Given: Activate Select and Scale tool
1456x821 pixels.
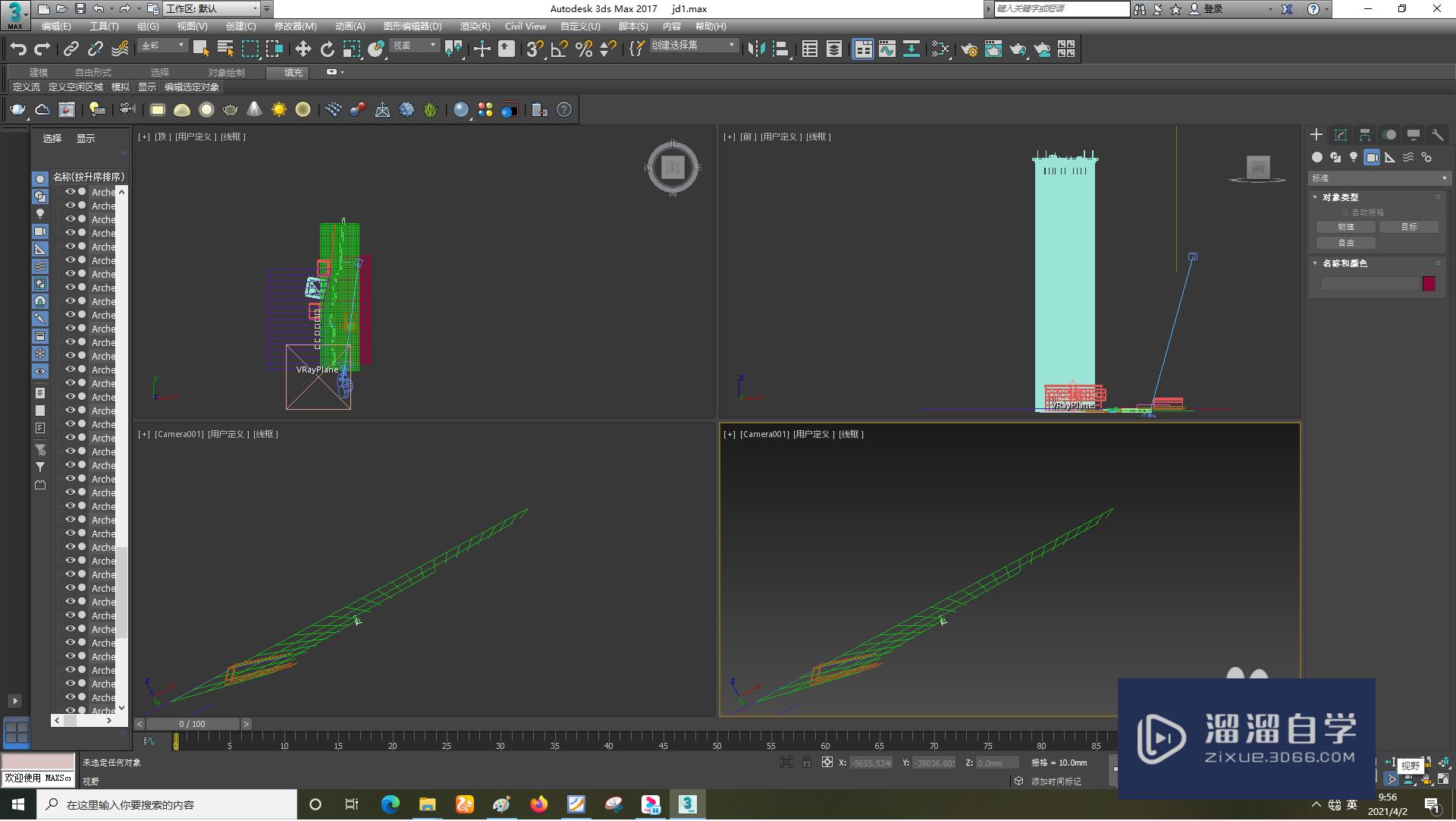Looking at the screenshot, I should pyautogui.click(x=352, y=49).
